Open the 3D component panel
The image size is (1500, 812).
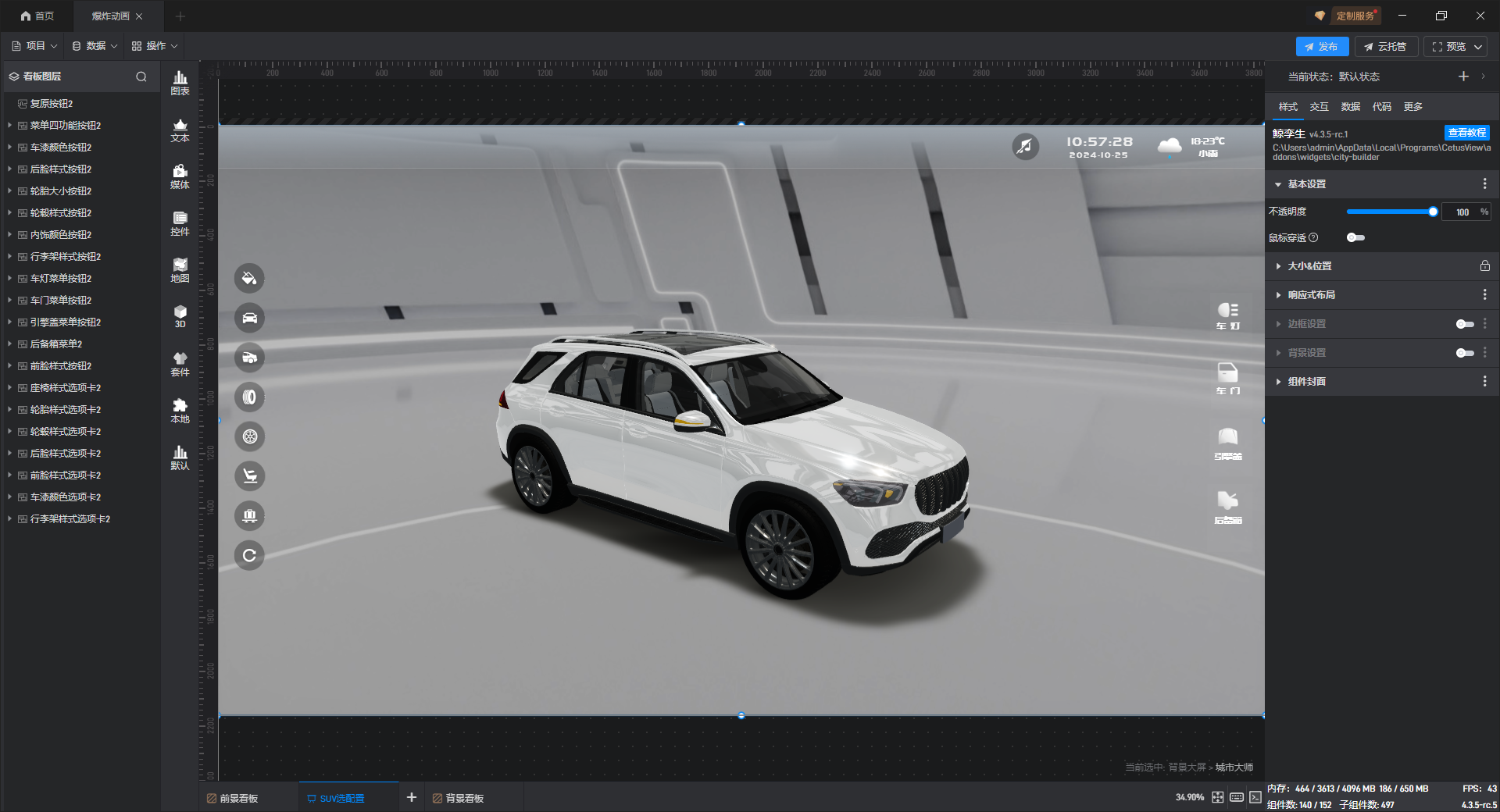click(x=180, y=316)
